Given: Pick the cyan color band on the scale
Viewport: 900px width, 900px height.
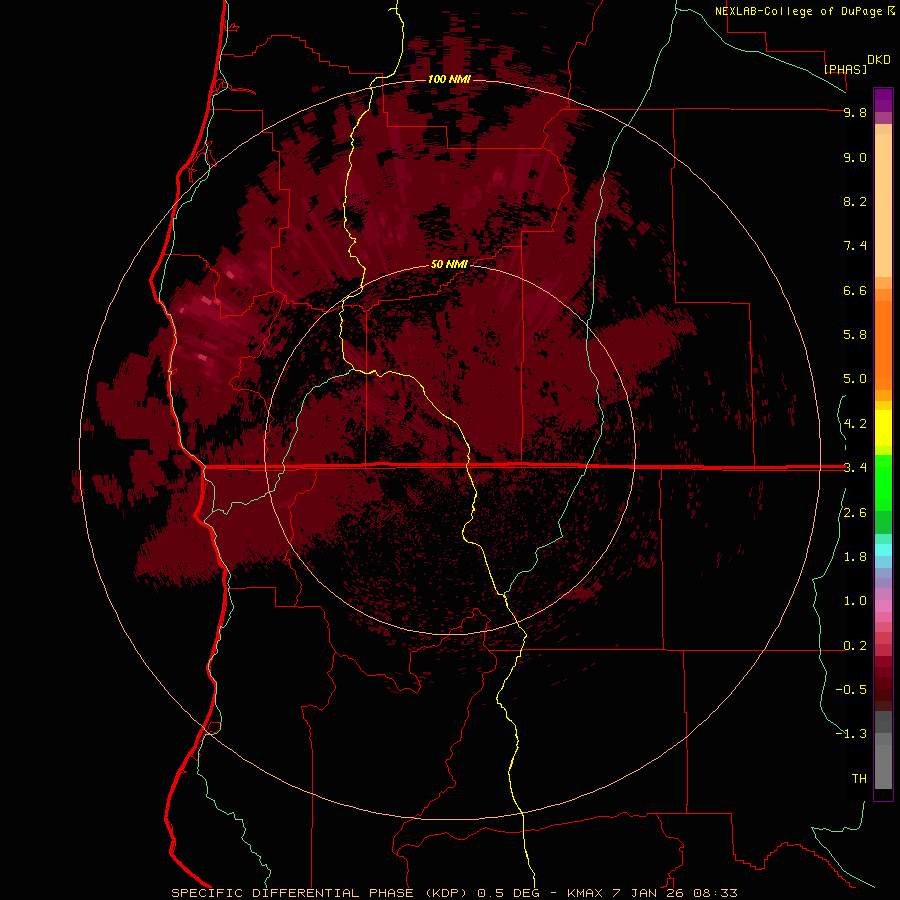Looking at the screenshot, I should (x=883, y=549).
